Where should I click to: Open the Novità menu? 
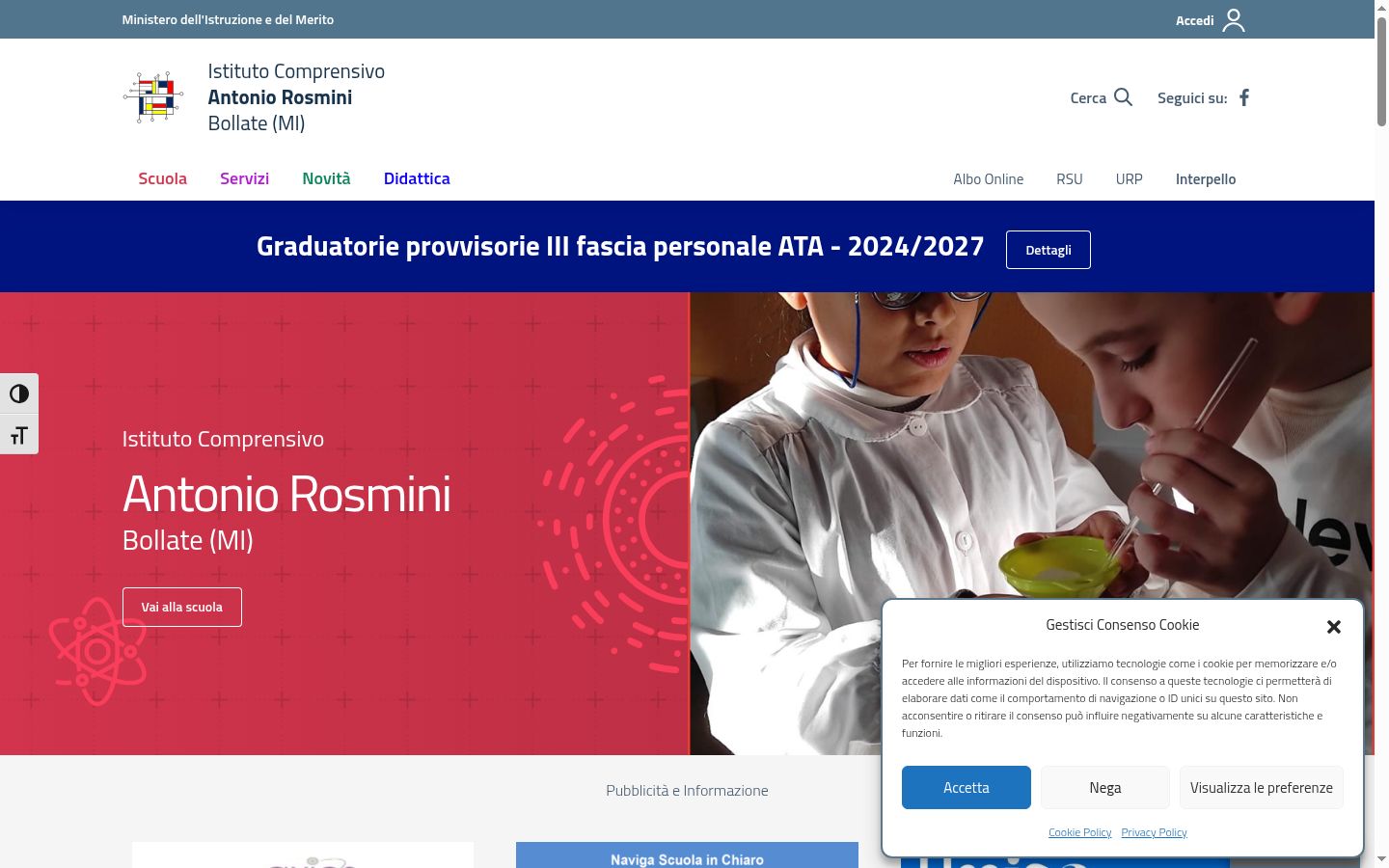coord(326,178)
